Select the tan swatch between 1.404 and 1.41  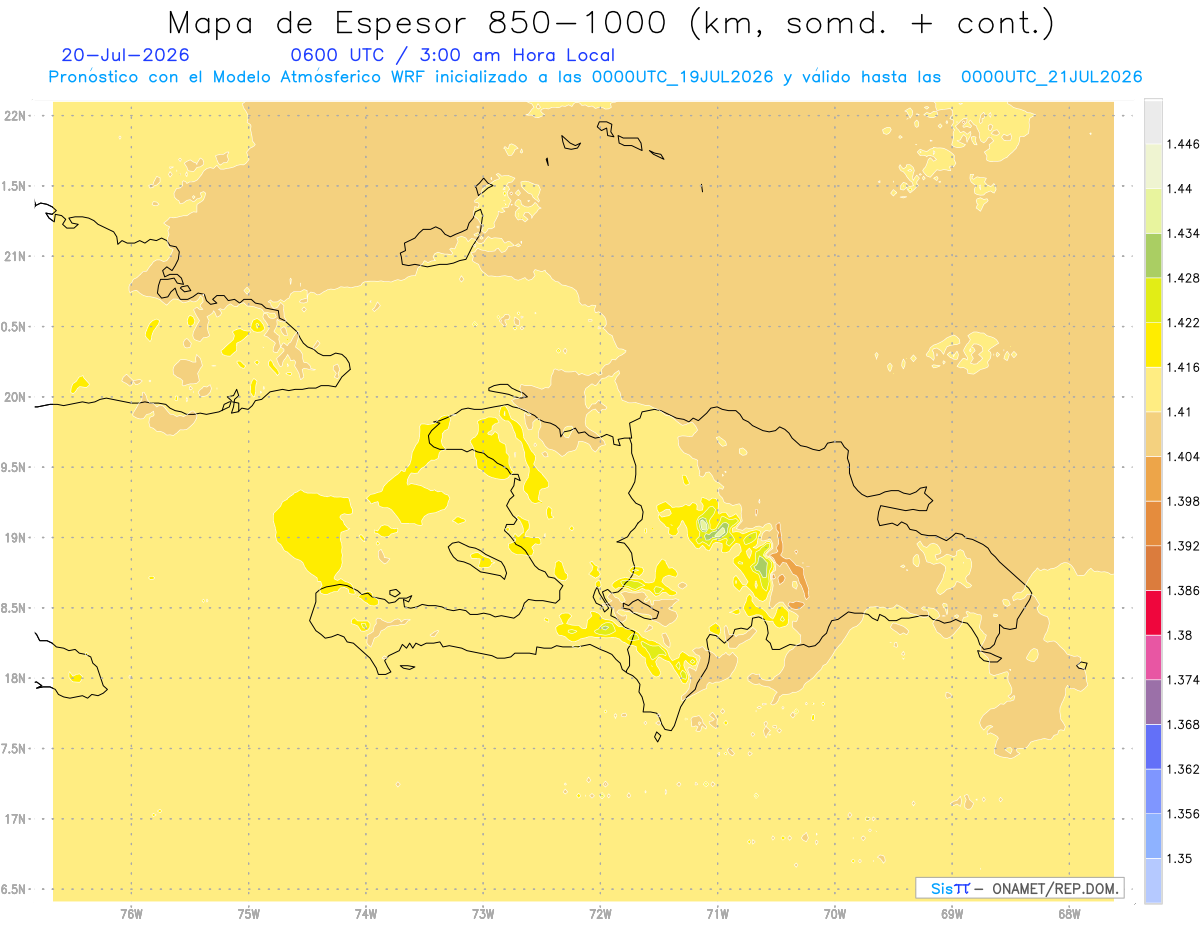pos(1153,434)
